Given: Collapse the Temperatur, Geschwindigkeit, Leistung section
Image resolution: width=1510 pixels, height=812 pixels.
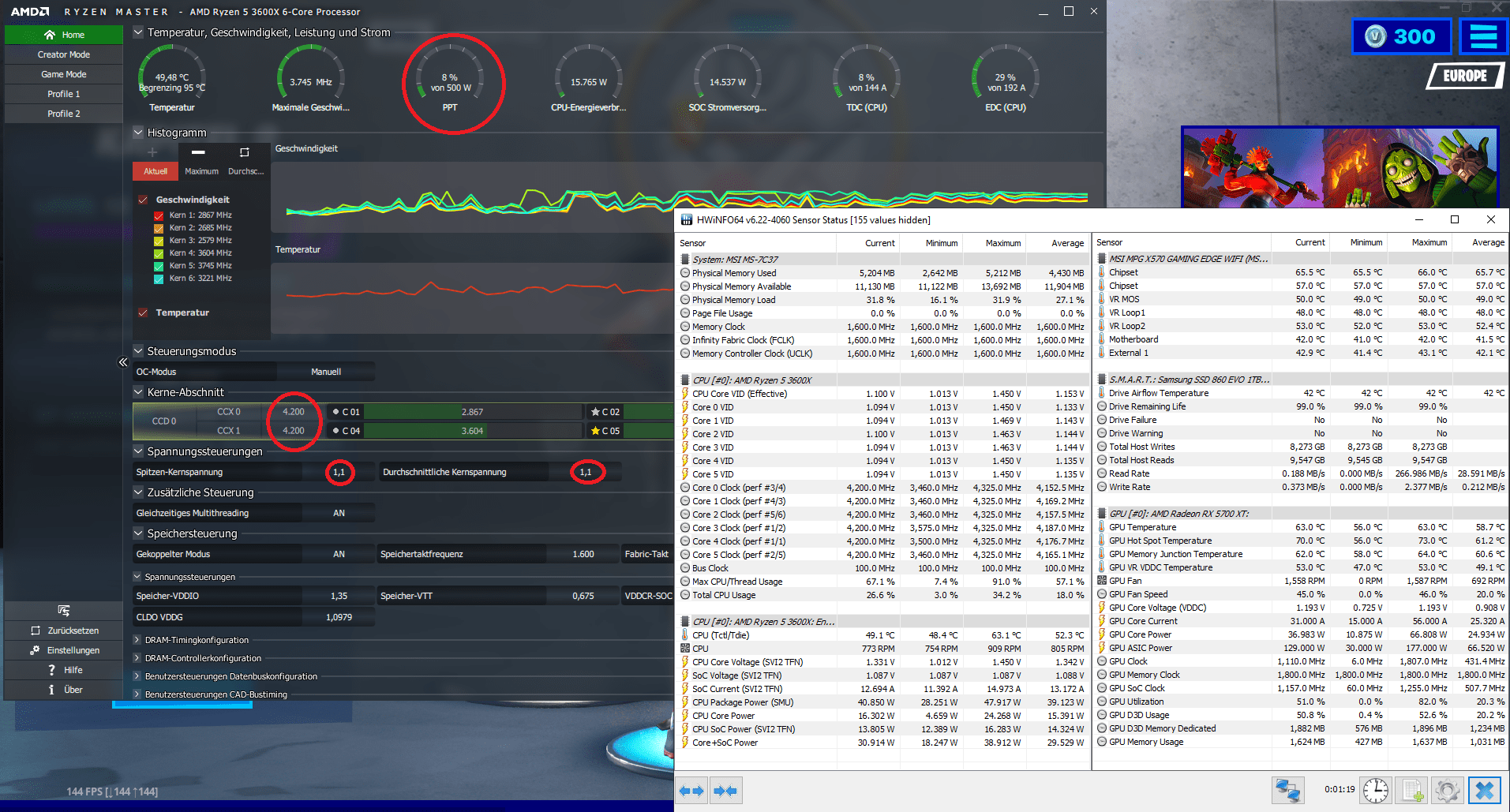Looking at the screenshot, I should click(138, 32).
